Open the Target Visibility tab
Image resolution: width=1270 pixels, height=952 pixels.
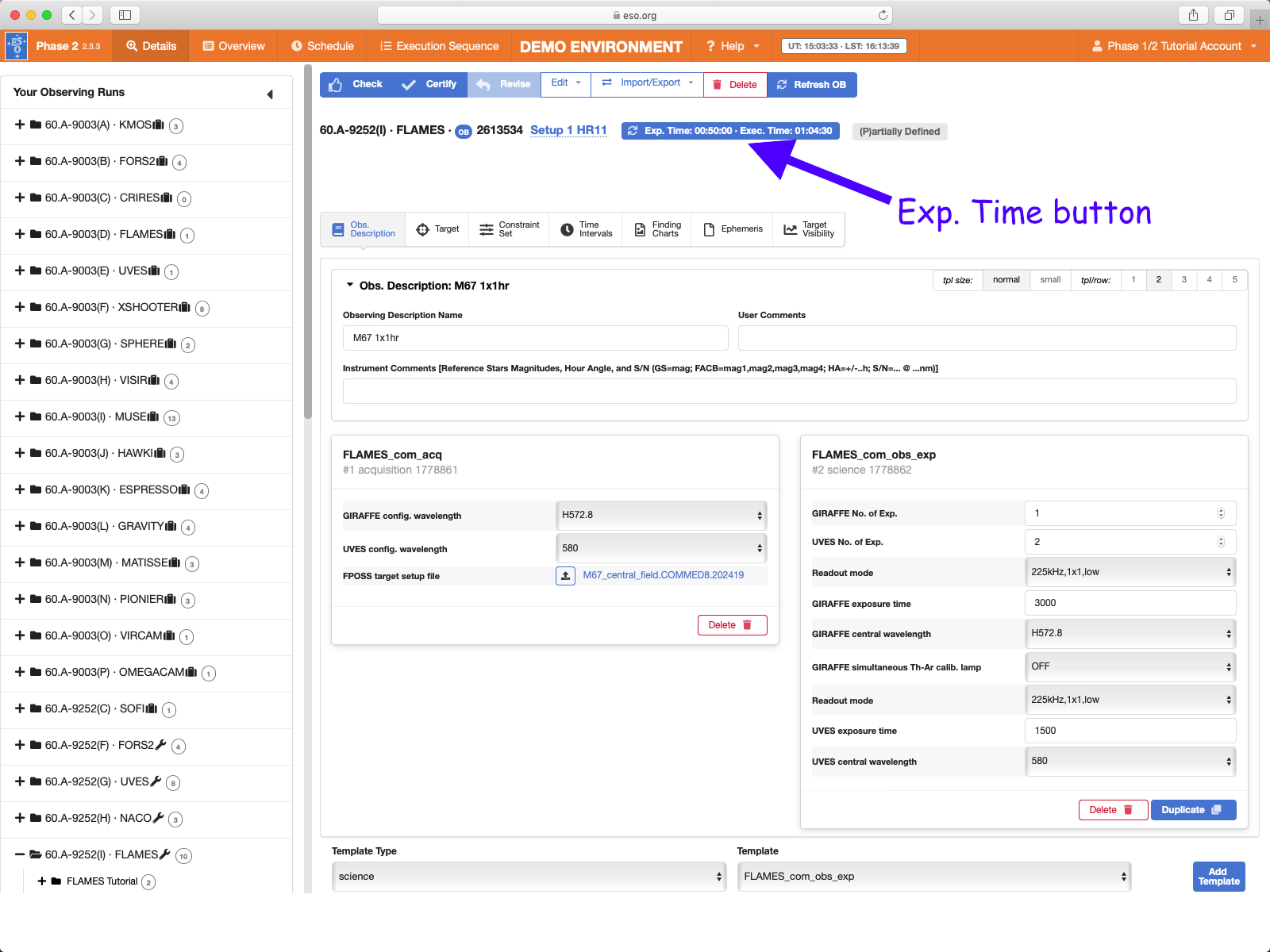809,229
